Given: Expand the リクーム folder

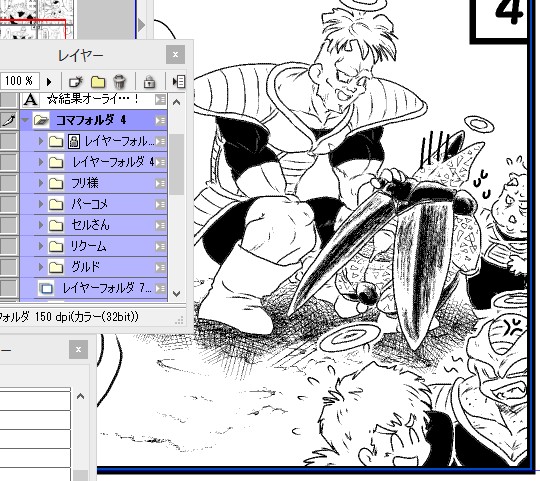Looking at the screenshot, I should click(x=41, y=247).
